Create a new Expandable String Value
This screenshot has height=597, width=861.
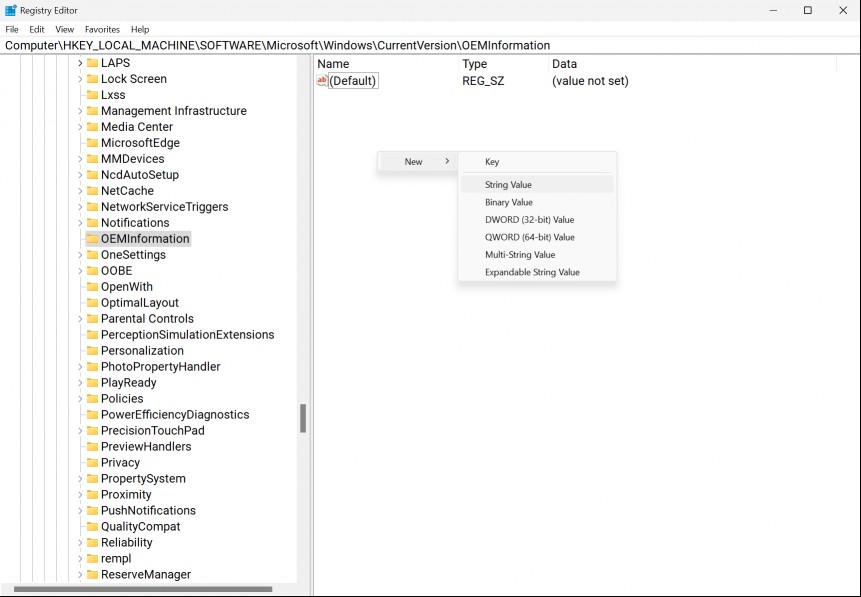tap(538, 272)
